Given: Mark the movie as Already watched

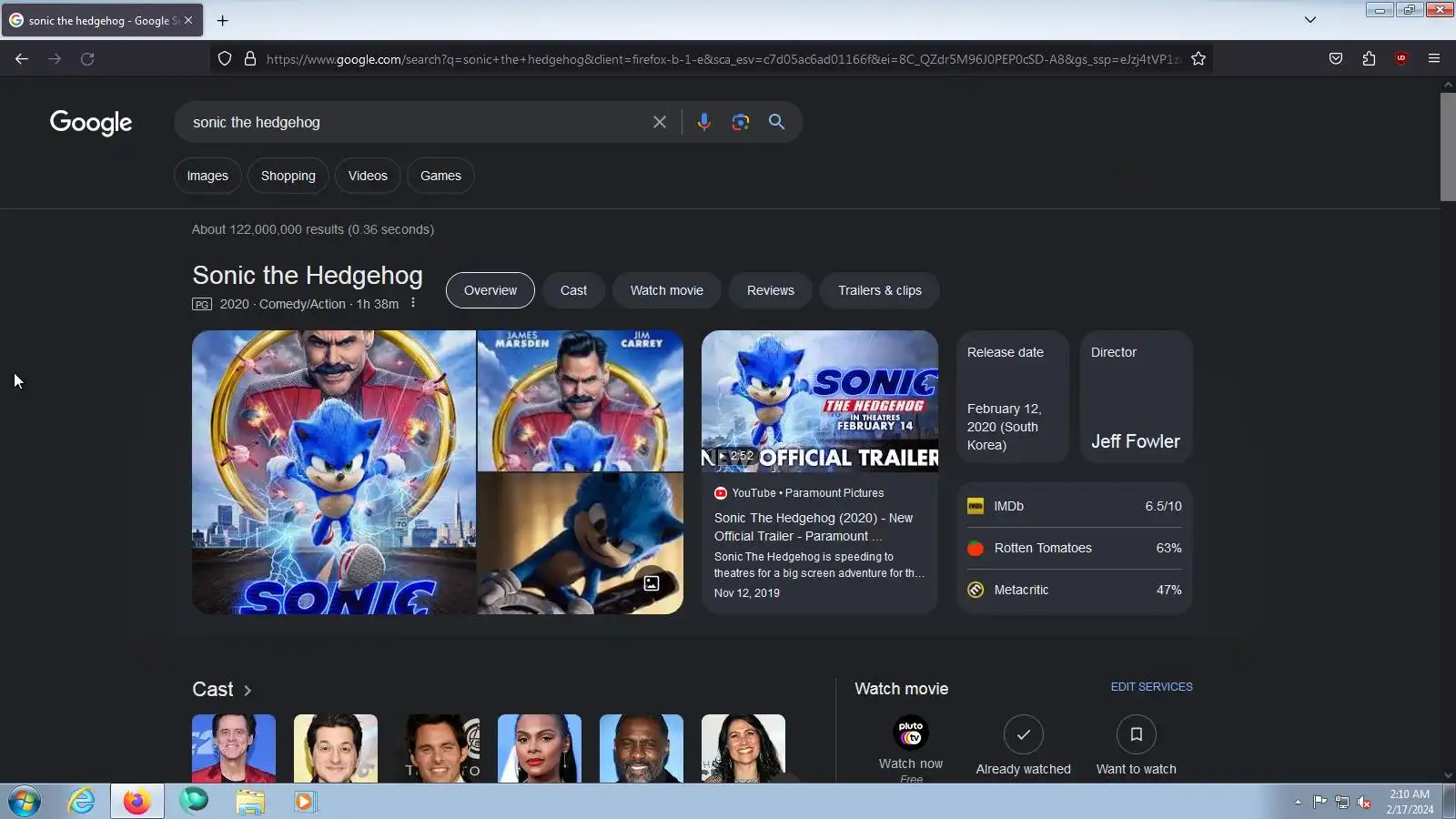Looking at the screenshot, I should point(1024,734).
